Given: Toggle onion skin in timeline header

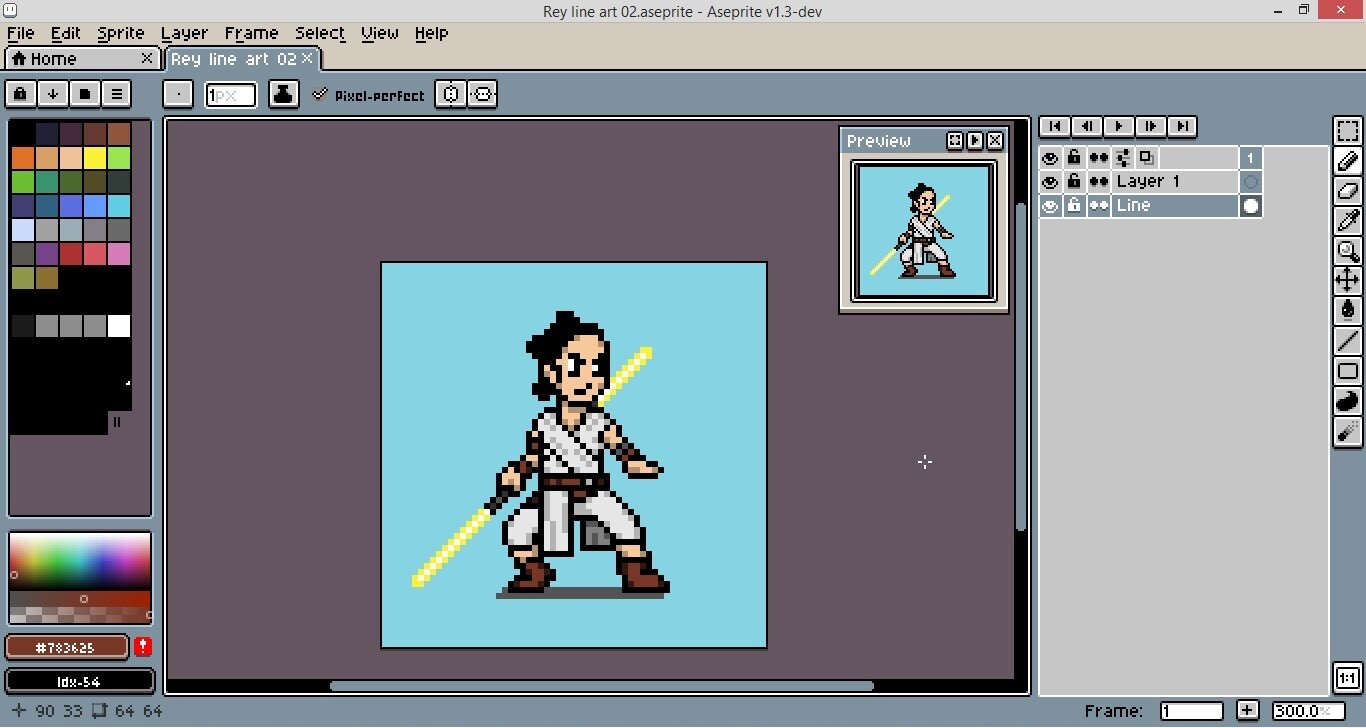Looking at the screenshot, I should point(1146,158).
